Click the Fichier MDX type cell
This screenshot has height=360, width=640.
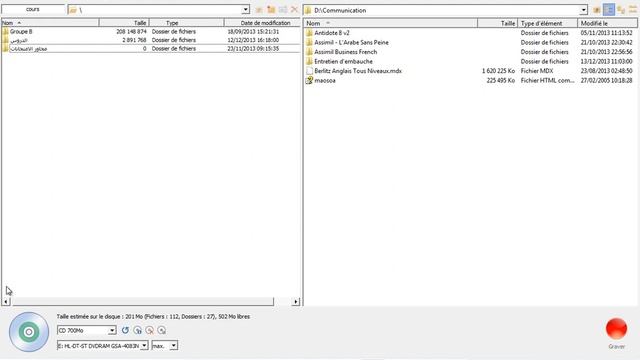537,71
